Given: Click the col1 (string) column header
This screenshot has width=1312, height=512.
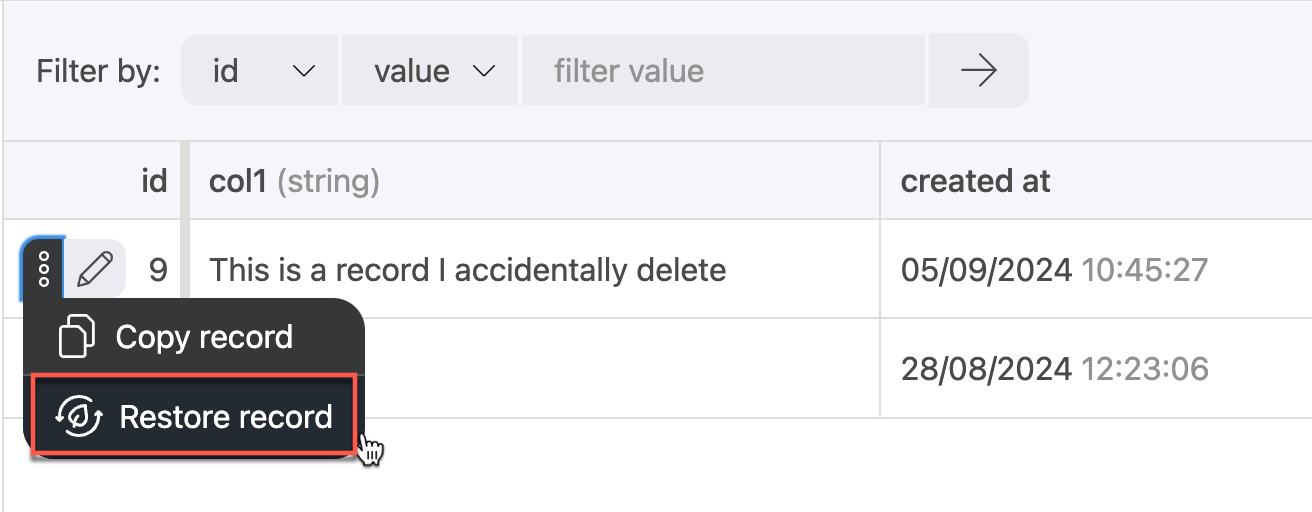Looking at the screenshot, I should pyautogui.click(x=294, y=181).
